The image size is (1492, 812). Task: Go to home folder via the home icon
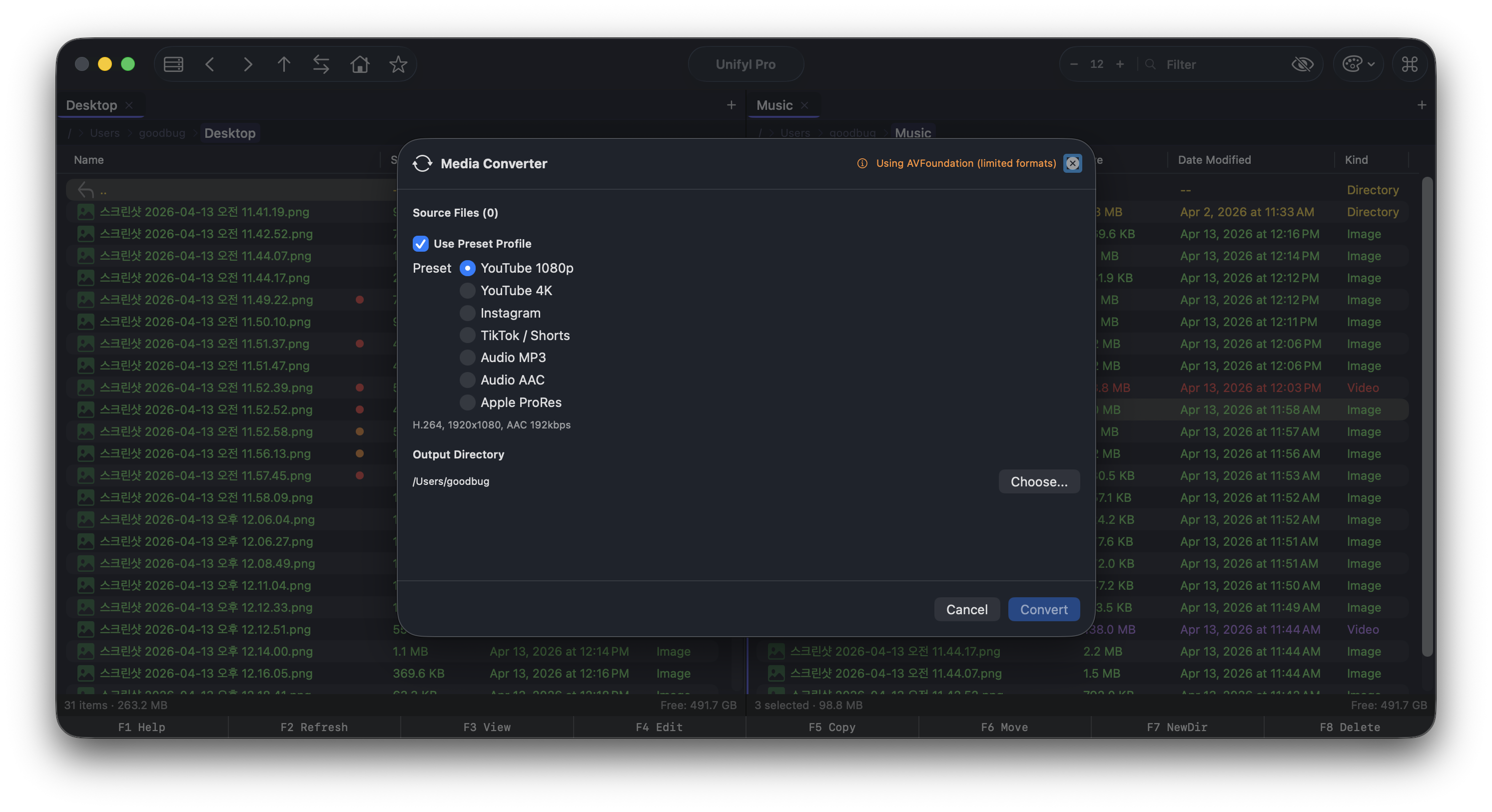coord(359,64)
